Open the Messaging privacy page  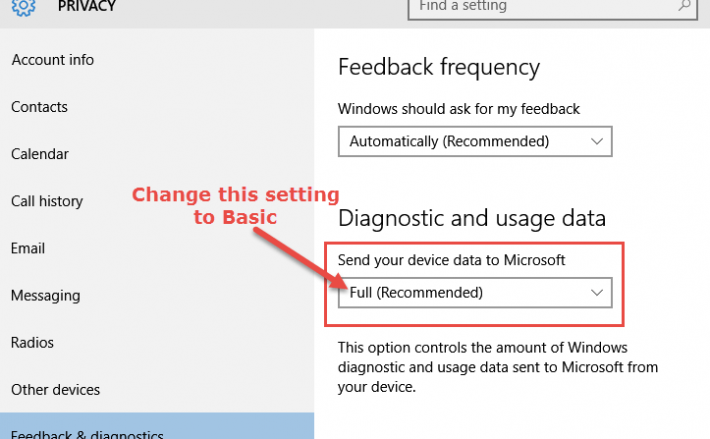click(46, 296)
